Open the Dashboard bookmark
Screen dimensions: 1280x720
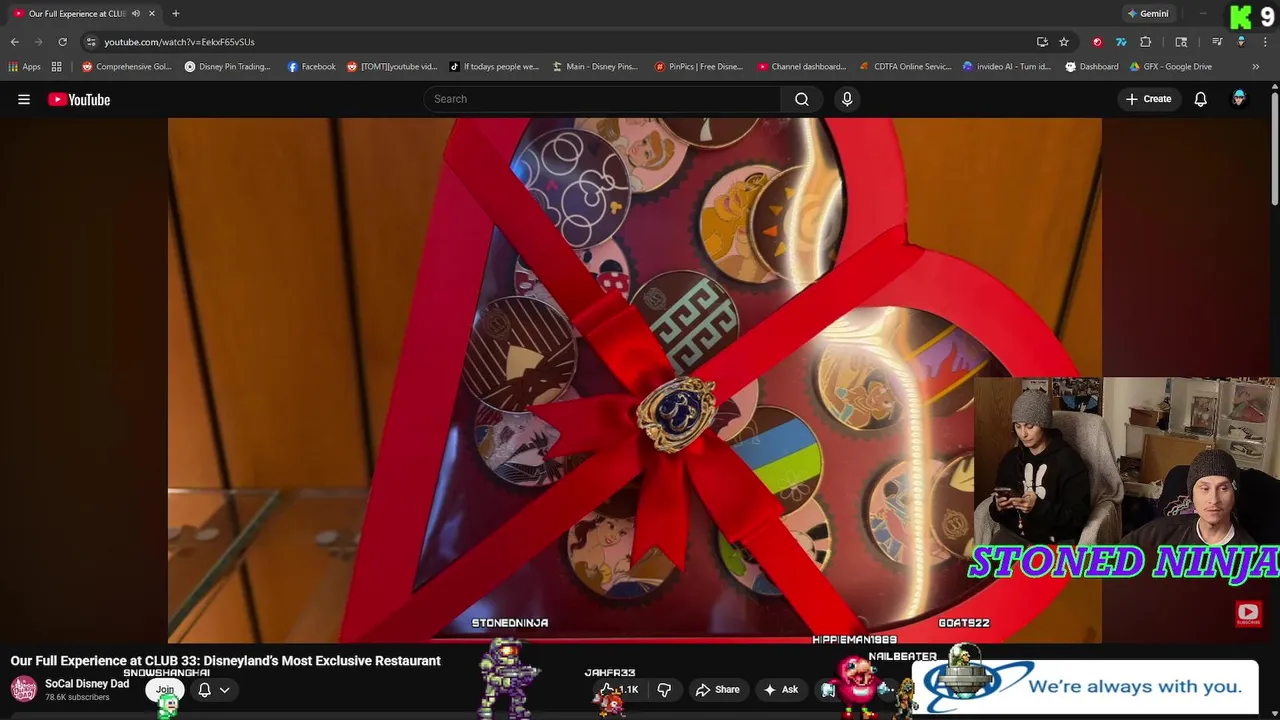pos(1092,67)
